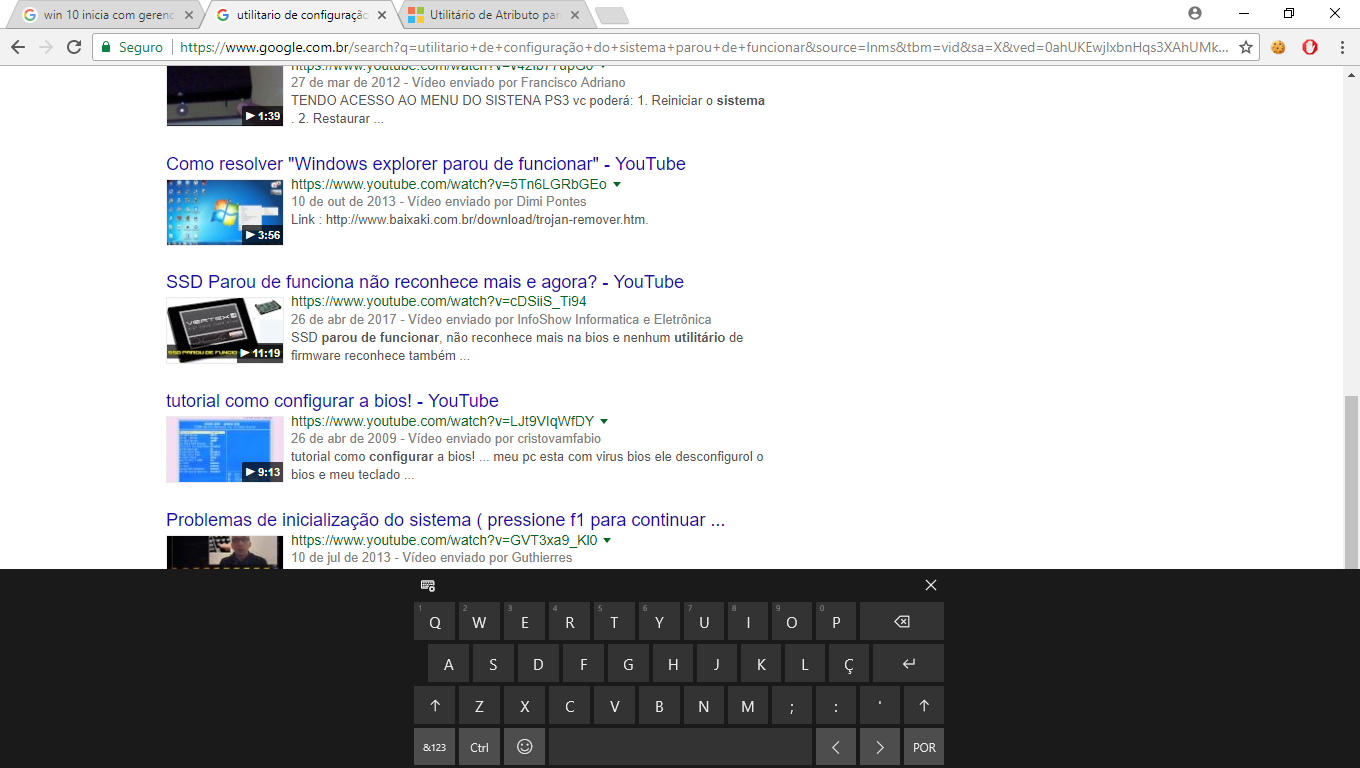Tap the emoji smiley key
This screenshot has height=768, width=1360.
[524, 747]
